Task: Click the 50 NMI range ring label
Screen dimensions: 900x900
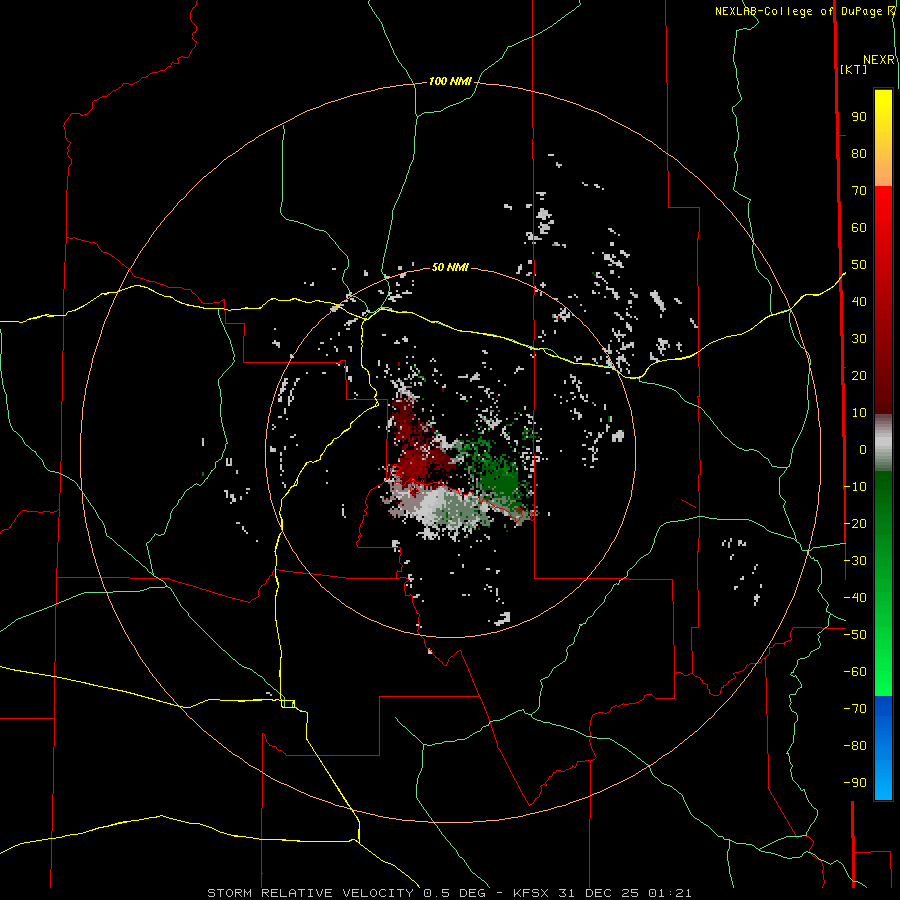Action: pyautogui.click(x=450, y=267)
